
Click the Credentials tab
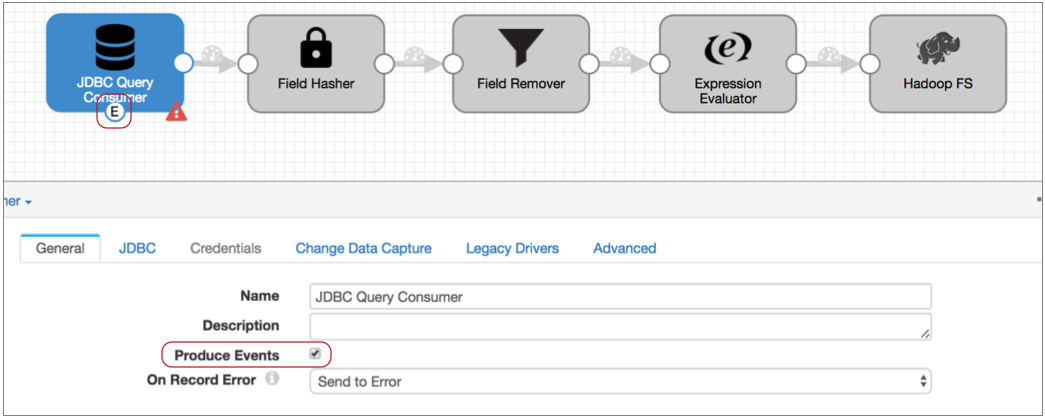pos(225,248)
